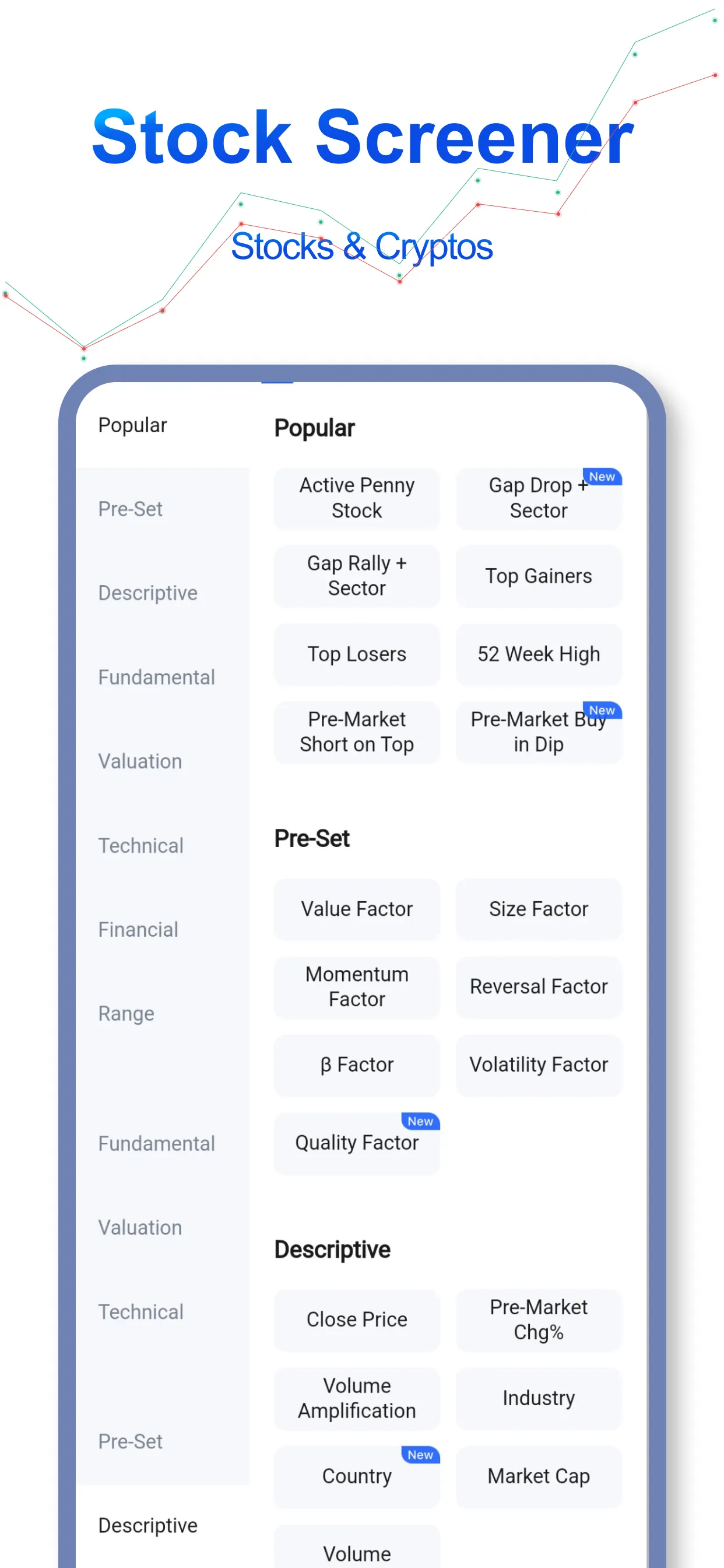Select the Momentum Factor preset
This screenshot has width=724, height=1568.
[x=357, y=986]
